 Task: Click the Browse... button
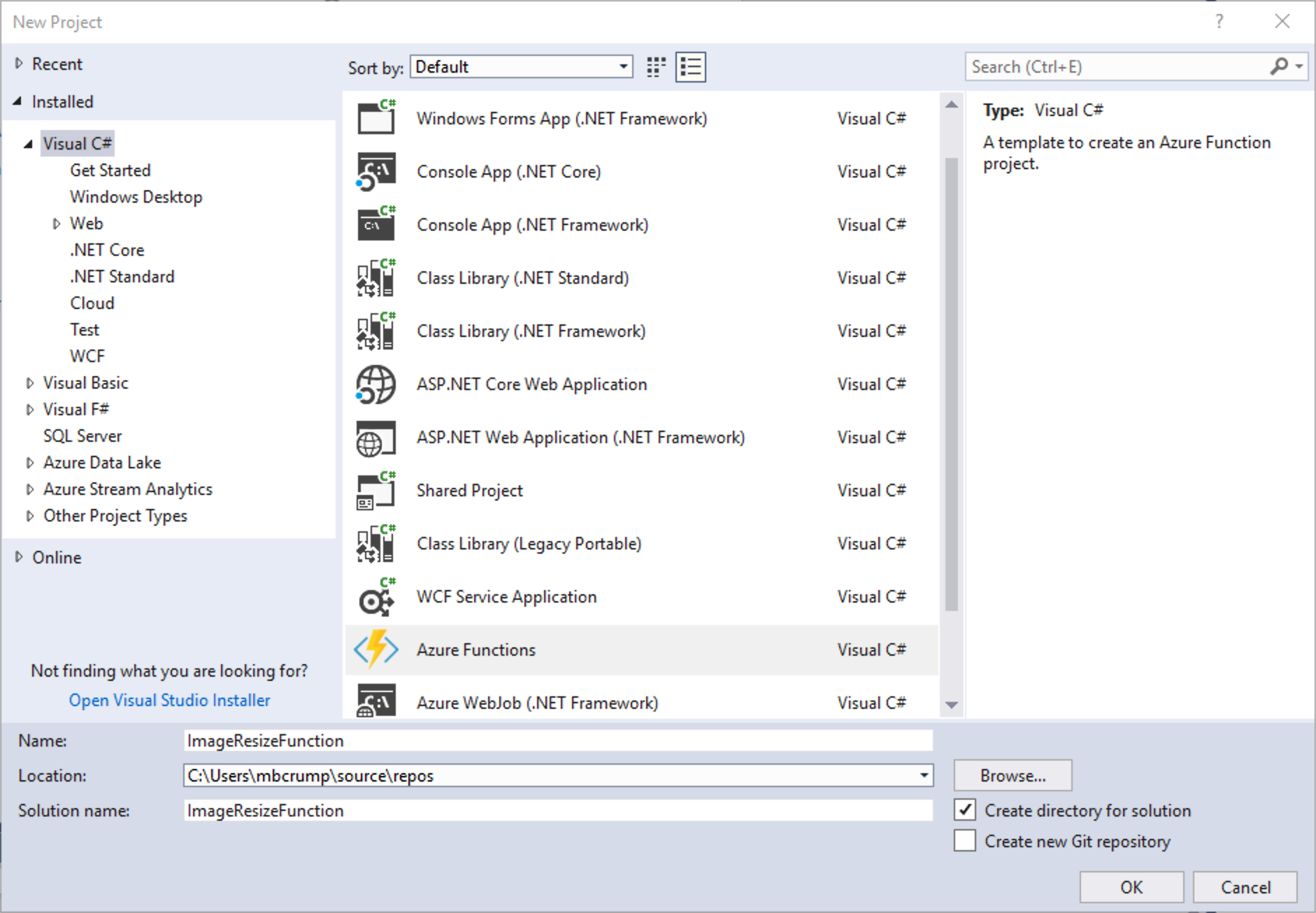point(1013,775)
